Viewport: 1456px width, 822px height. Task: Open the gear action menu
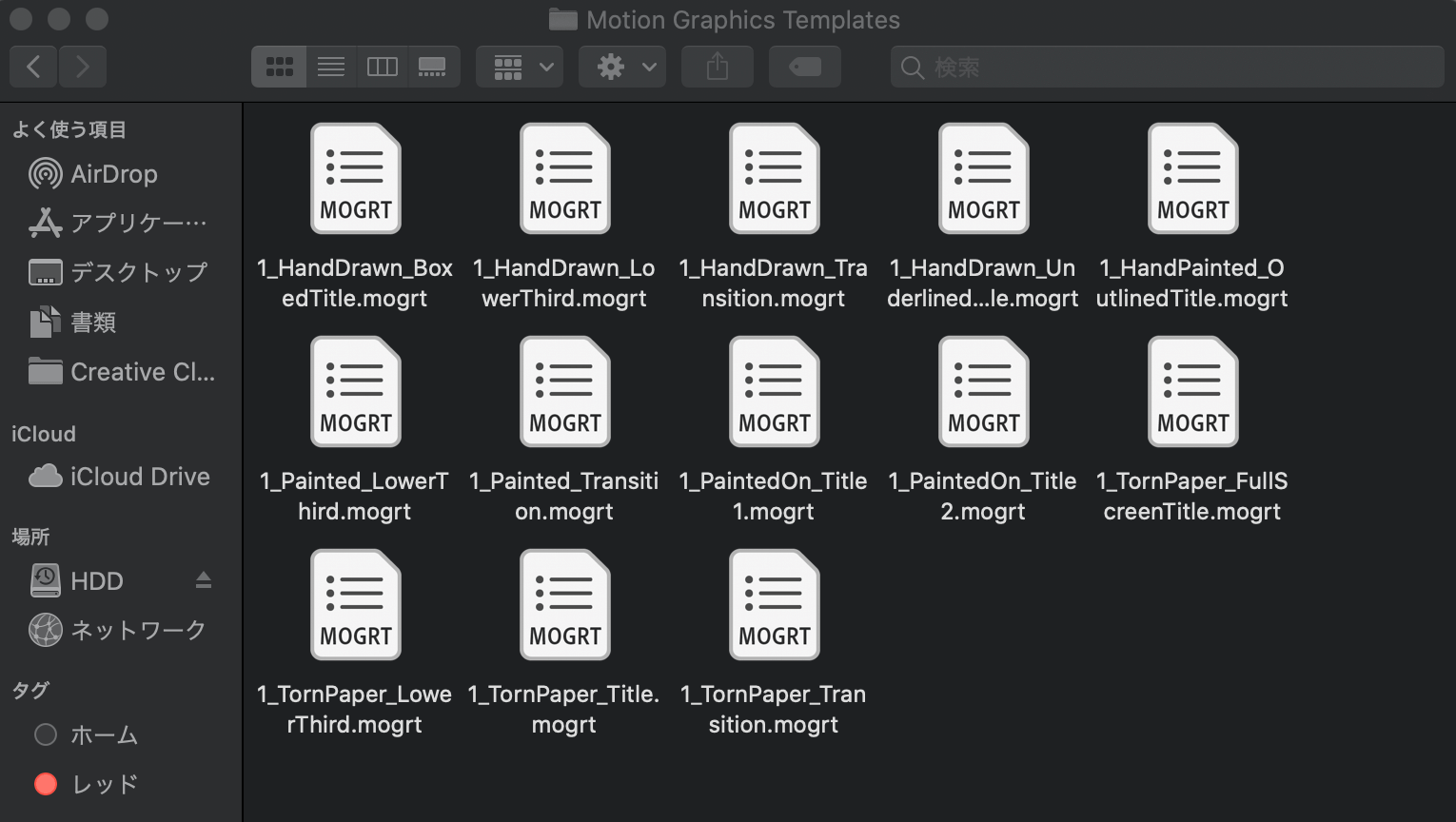click(622, 67)
